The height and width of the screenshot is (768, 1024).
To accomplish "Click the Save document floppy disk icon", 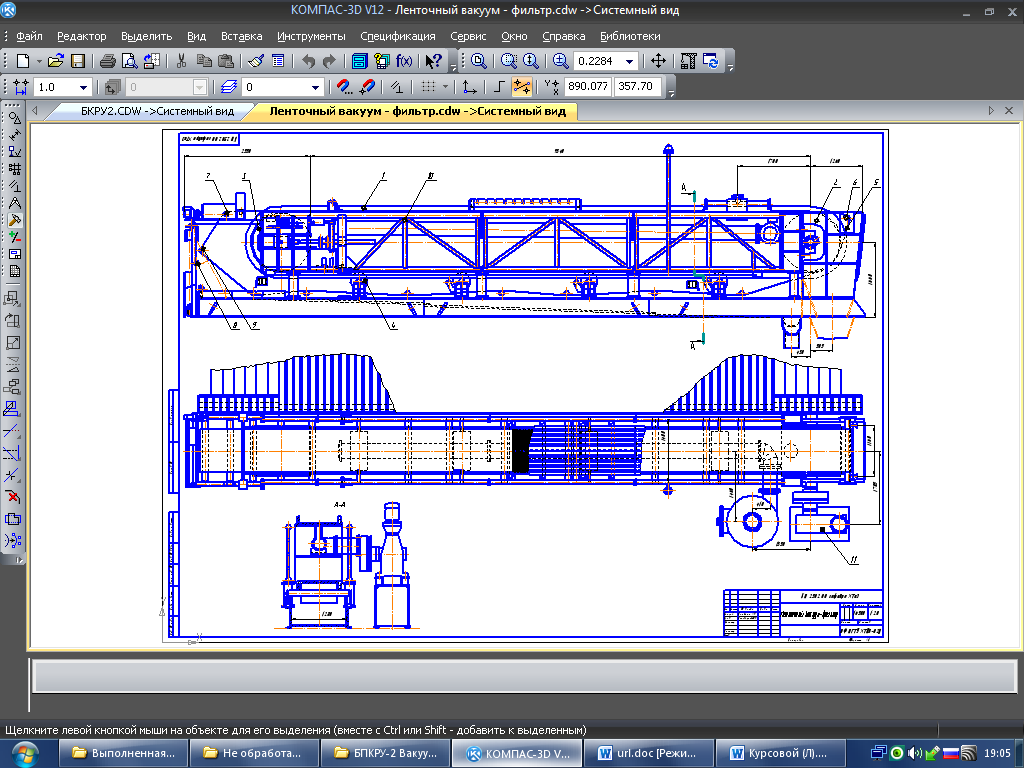I will pyautogui.click(x=78, y=61).
